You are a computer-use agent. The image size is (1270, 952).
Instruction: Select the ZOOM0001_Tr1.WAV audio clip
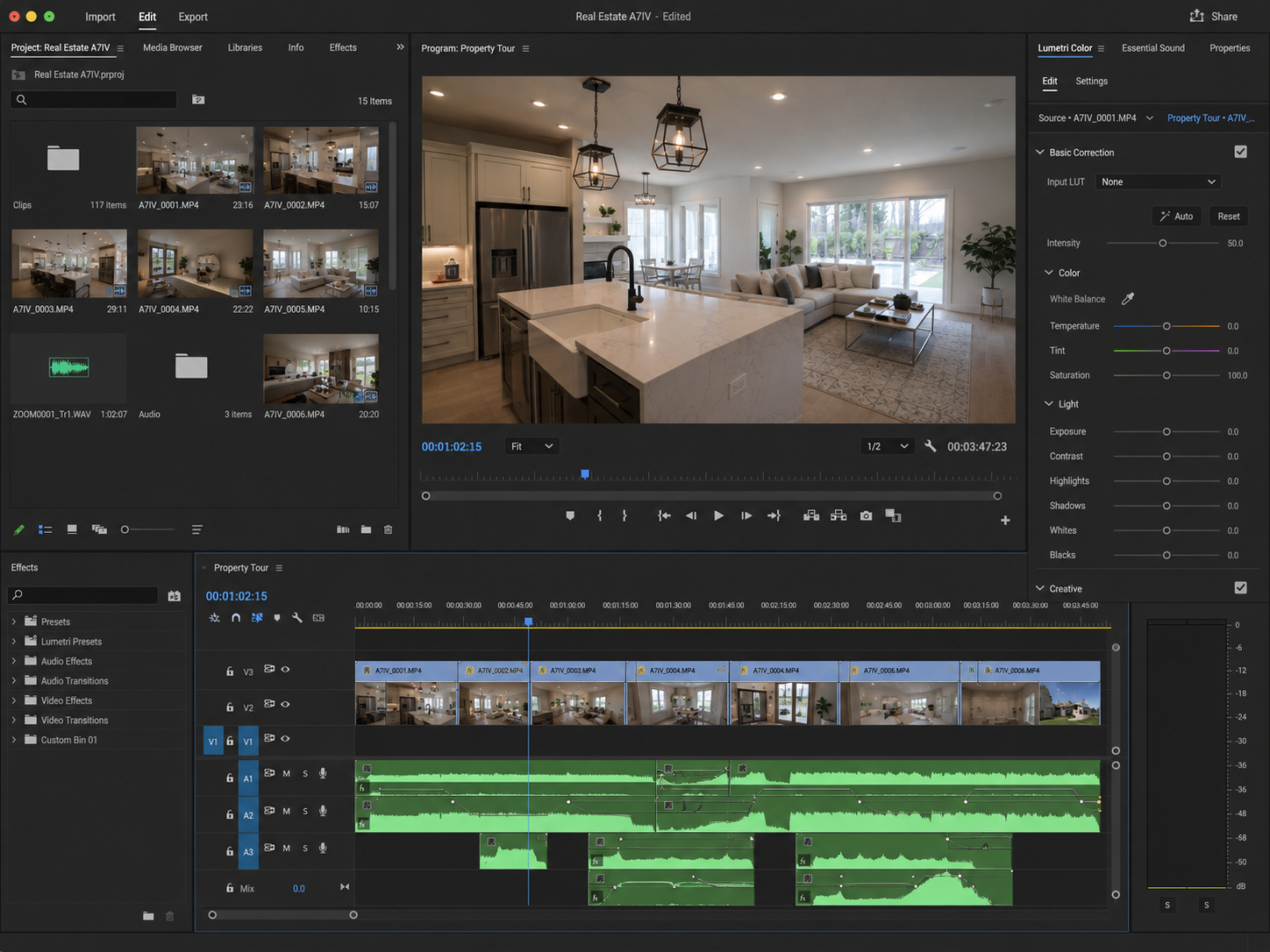69,367
